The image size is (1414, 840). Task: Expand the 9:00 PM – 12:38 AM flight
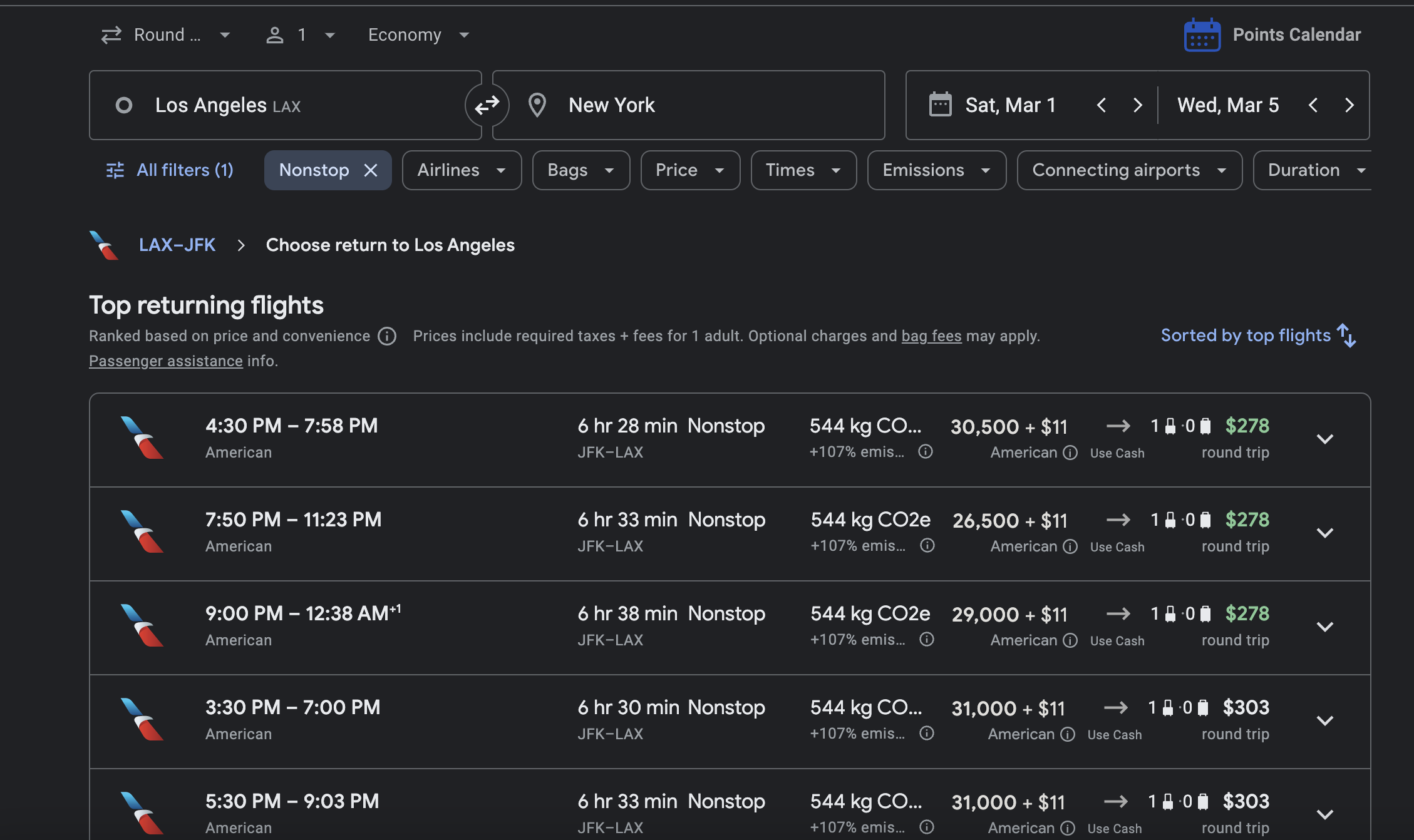(x=1325, y=627)
